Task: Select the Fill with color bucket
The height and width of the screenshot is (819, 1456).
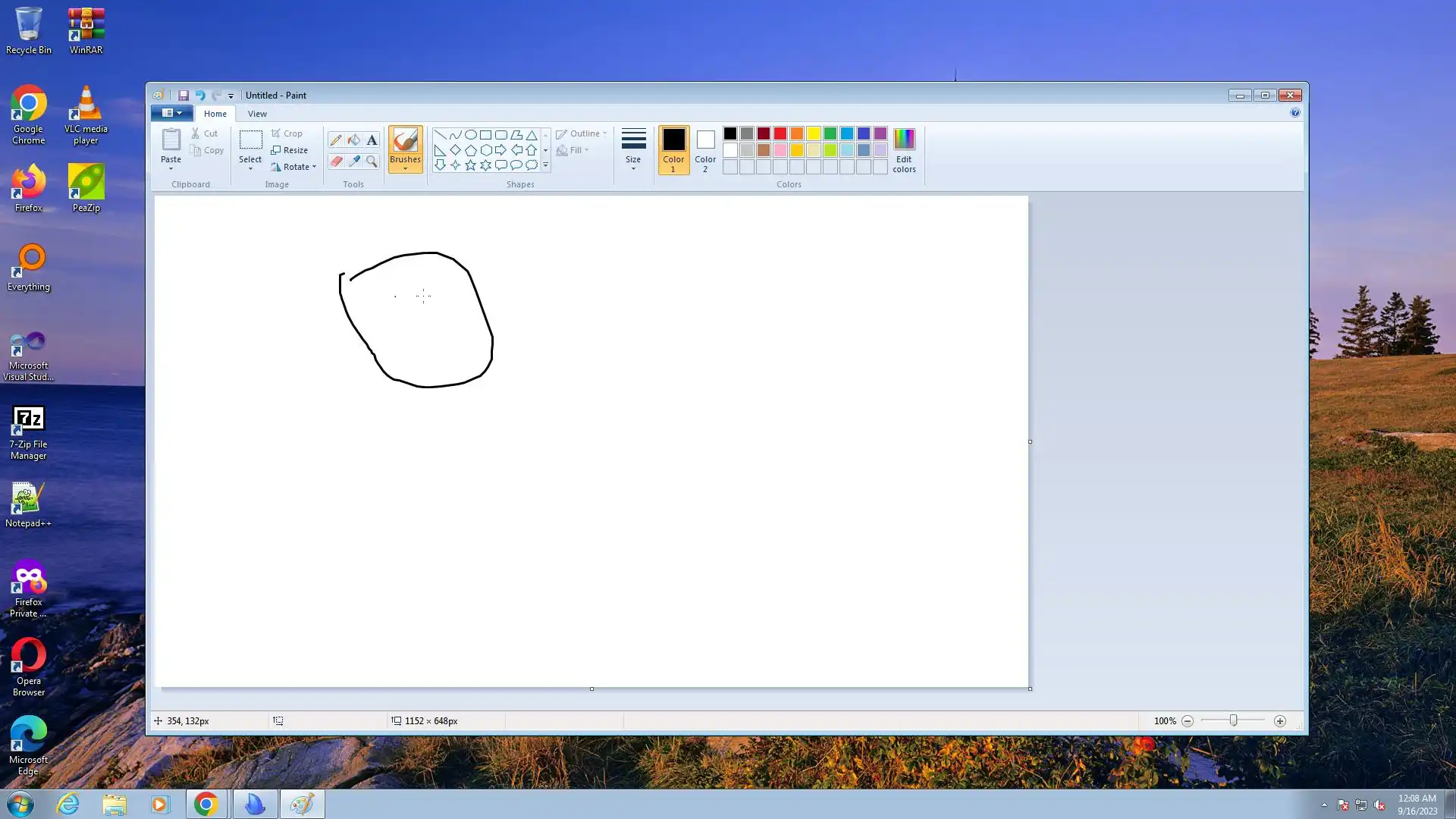Action: (354, 140)
